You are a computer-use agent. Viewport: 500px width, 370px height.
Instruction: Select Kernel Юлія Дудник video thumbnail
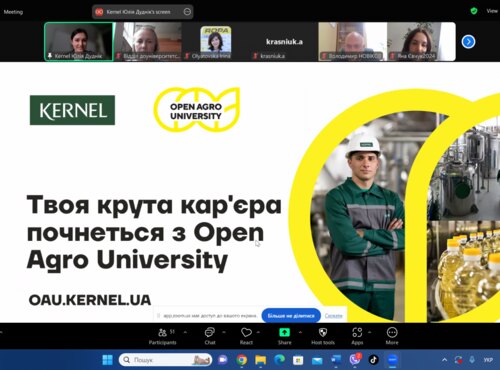click(x=79, y=42)
